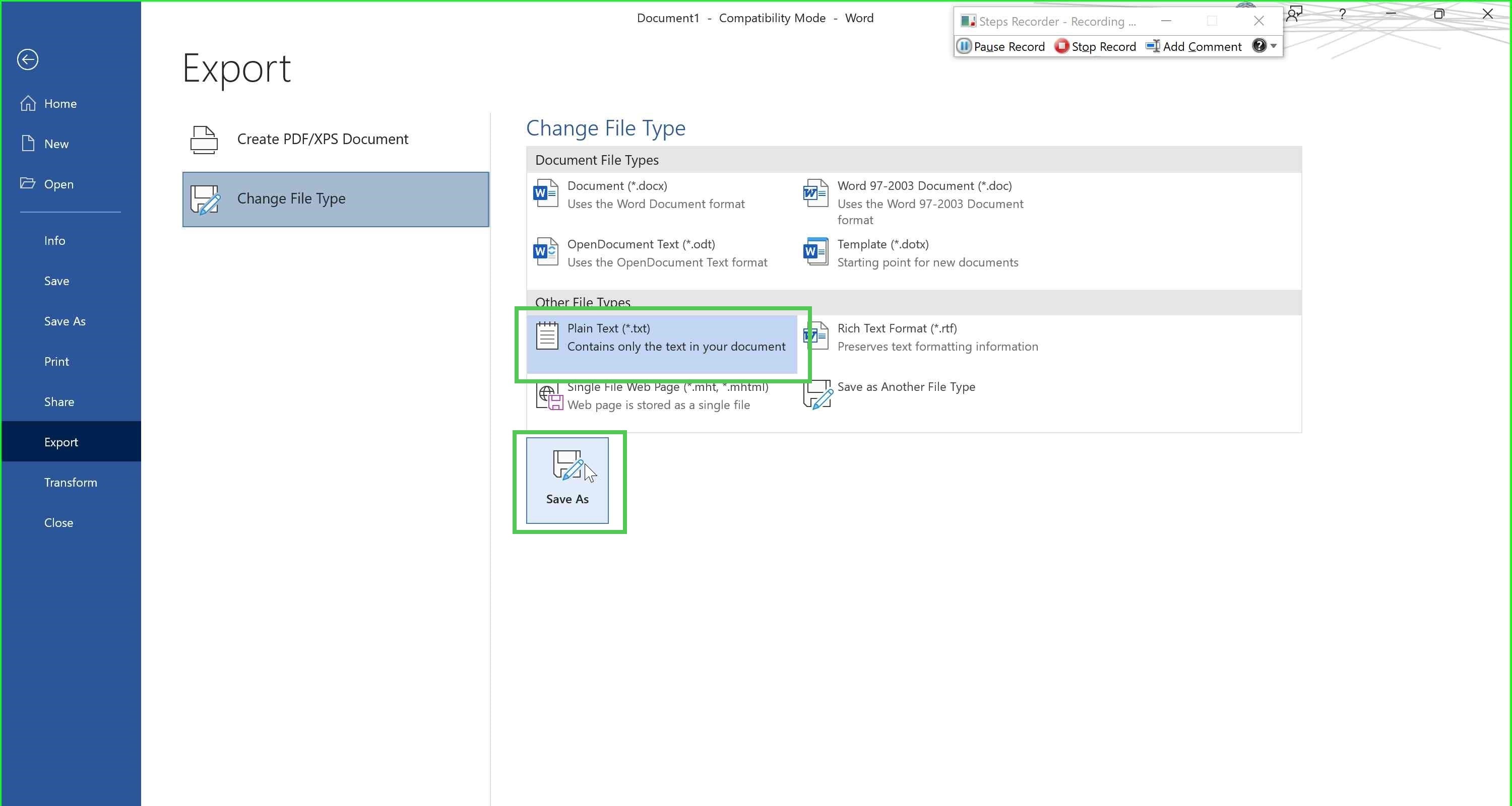The image size is (1512, 806).
Task: Select Export in the sidebar
Action: [x=71, y=442]
